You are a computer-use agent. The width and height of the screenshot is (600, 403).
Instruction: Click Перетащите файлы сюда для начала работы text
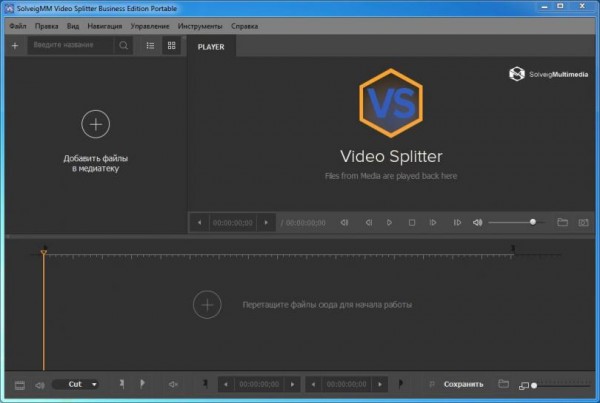327,305
